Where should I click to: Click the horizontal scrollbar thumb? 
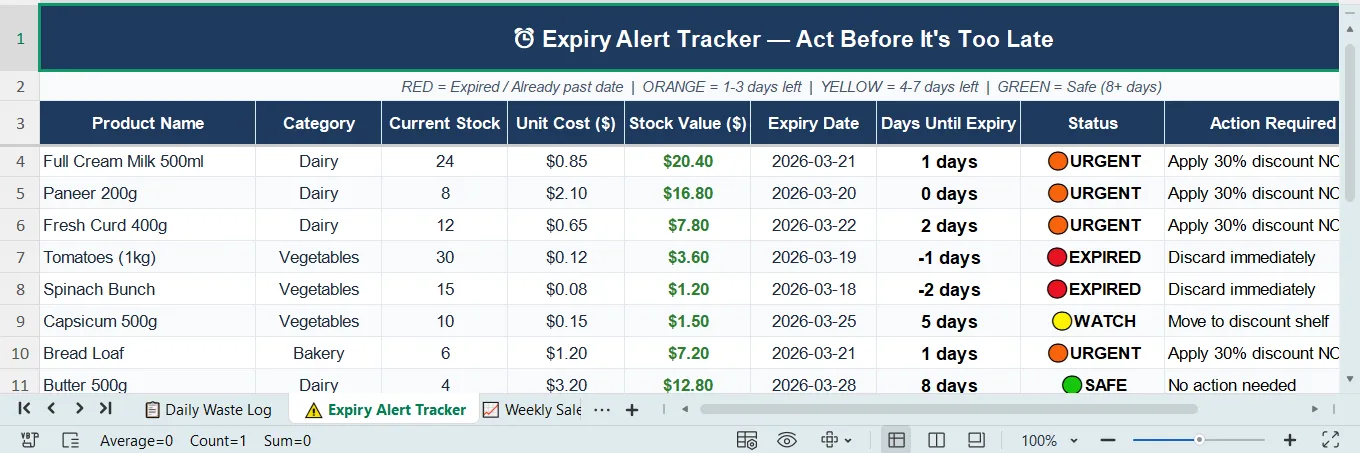(x=949, y=409)
